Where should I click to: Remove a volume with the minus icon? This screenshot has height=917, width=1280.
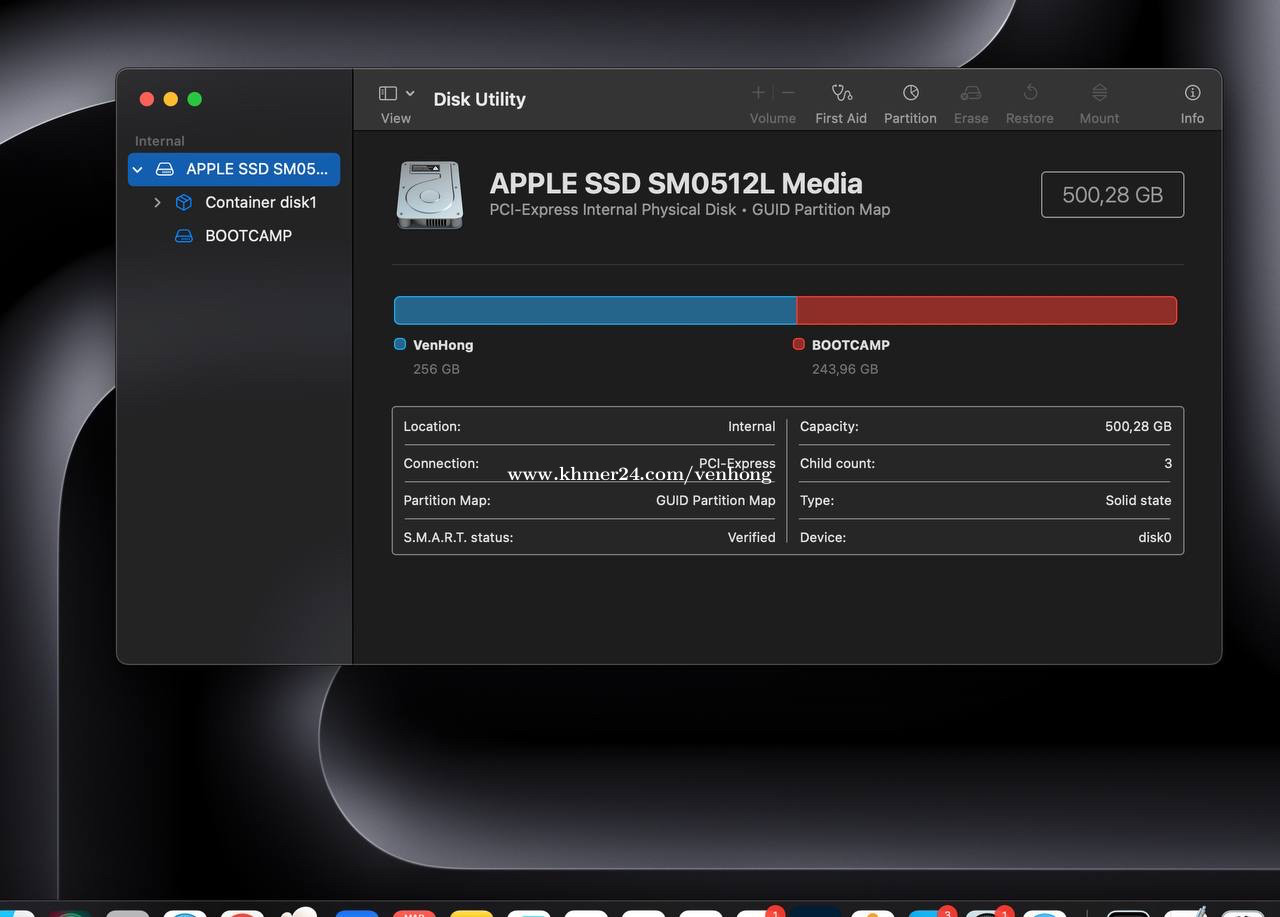pyautogui.click(x=788, y=92)
